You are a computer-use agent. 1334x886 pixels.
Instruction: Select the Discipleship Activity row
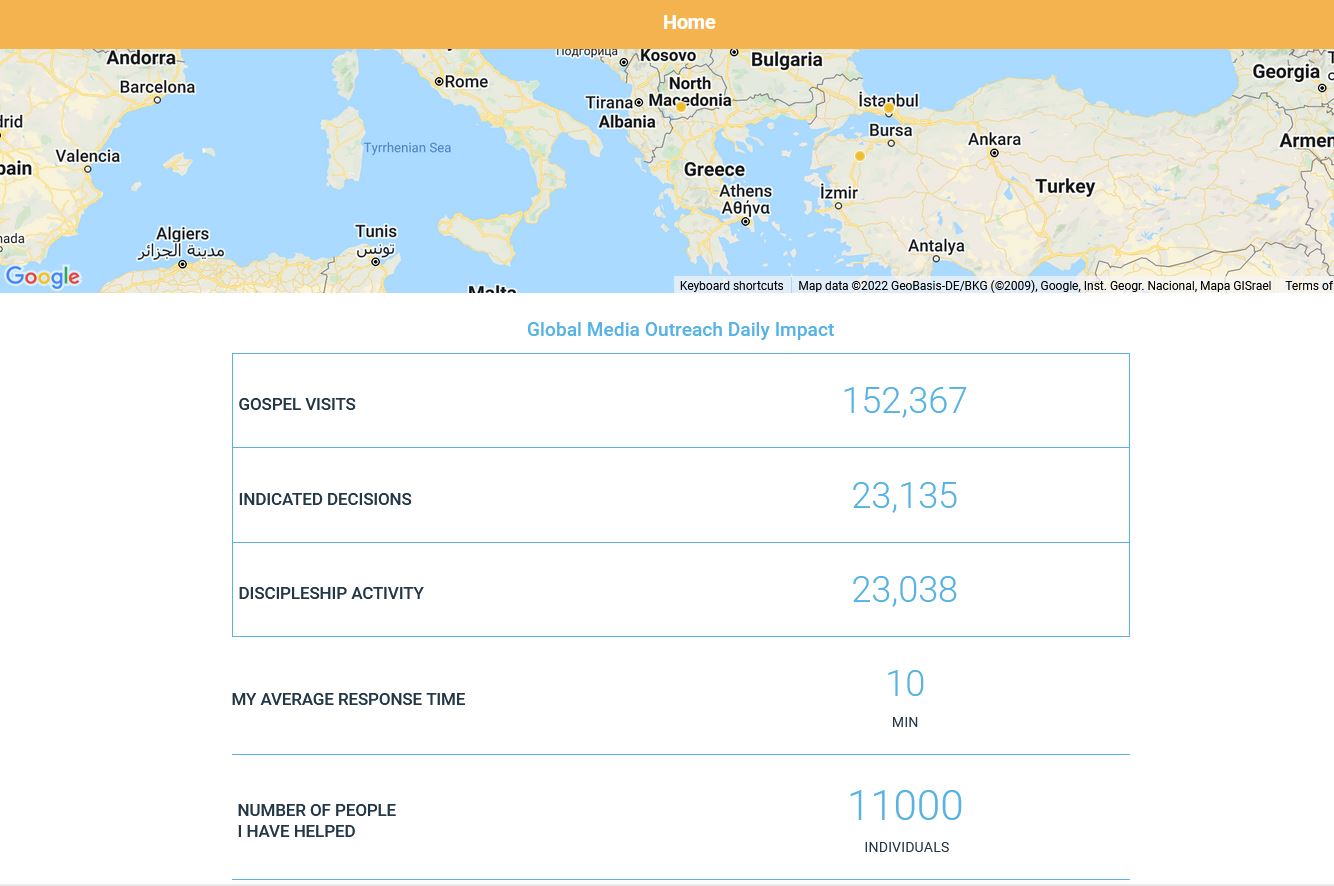680,590
